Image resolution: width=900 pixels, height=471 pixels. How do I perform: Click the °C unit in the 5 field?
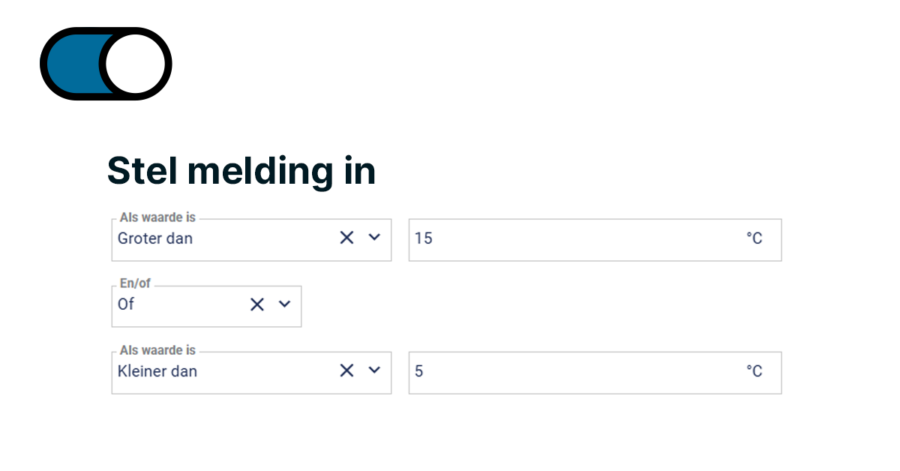pyautogui.click(x=754, y=371)
